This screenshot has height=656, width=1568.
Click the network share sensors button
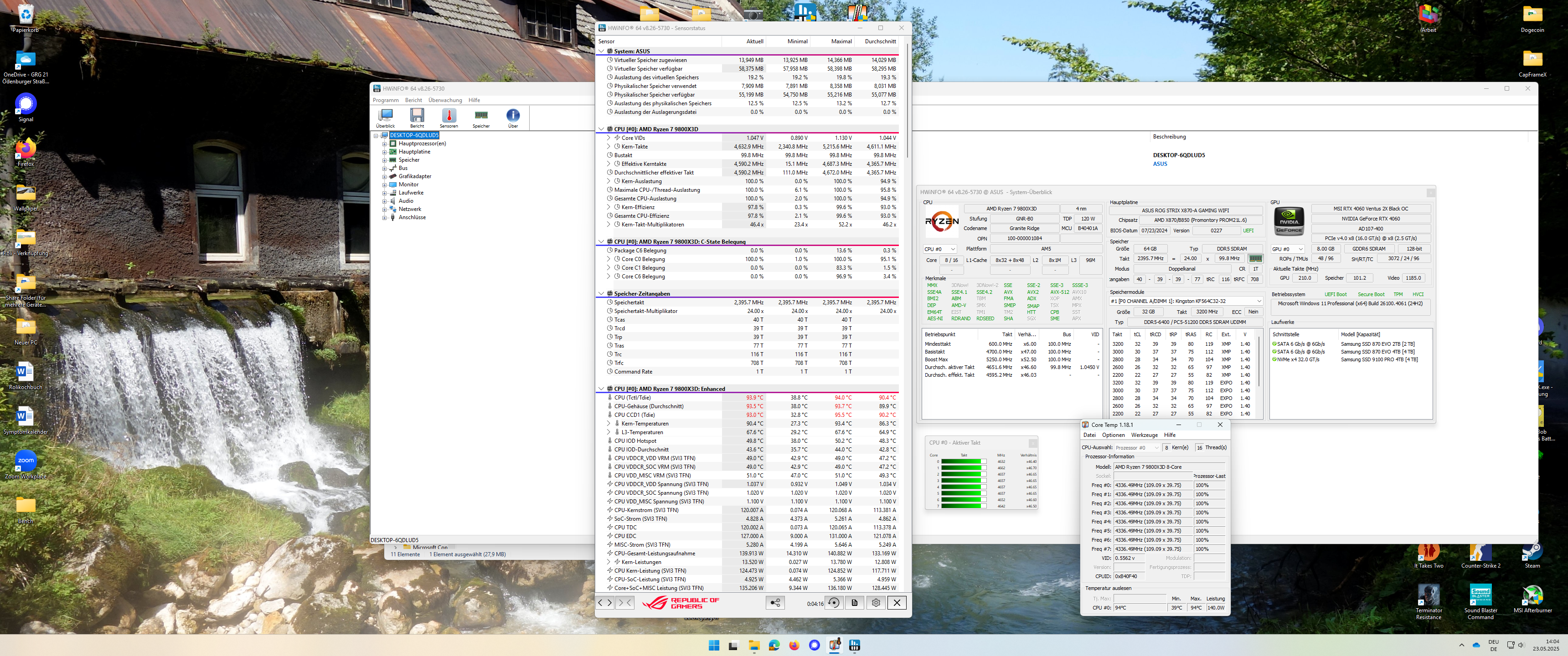pos(775,602)
